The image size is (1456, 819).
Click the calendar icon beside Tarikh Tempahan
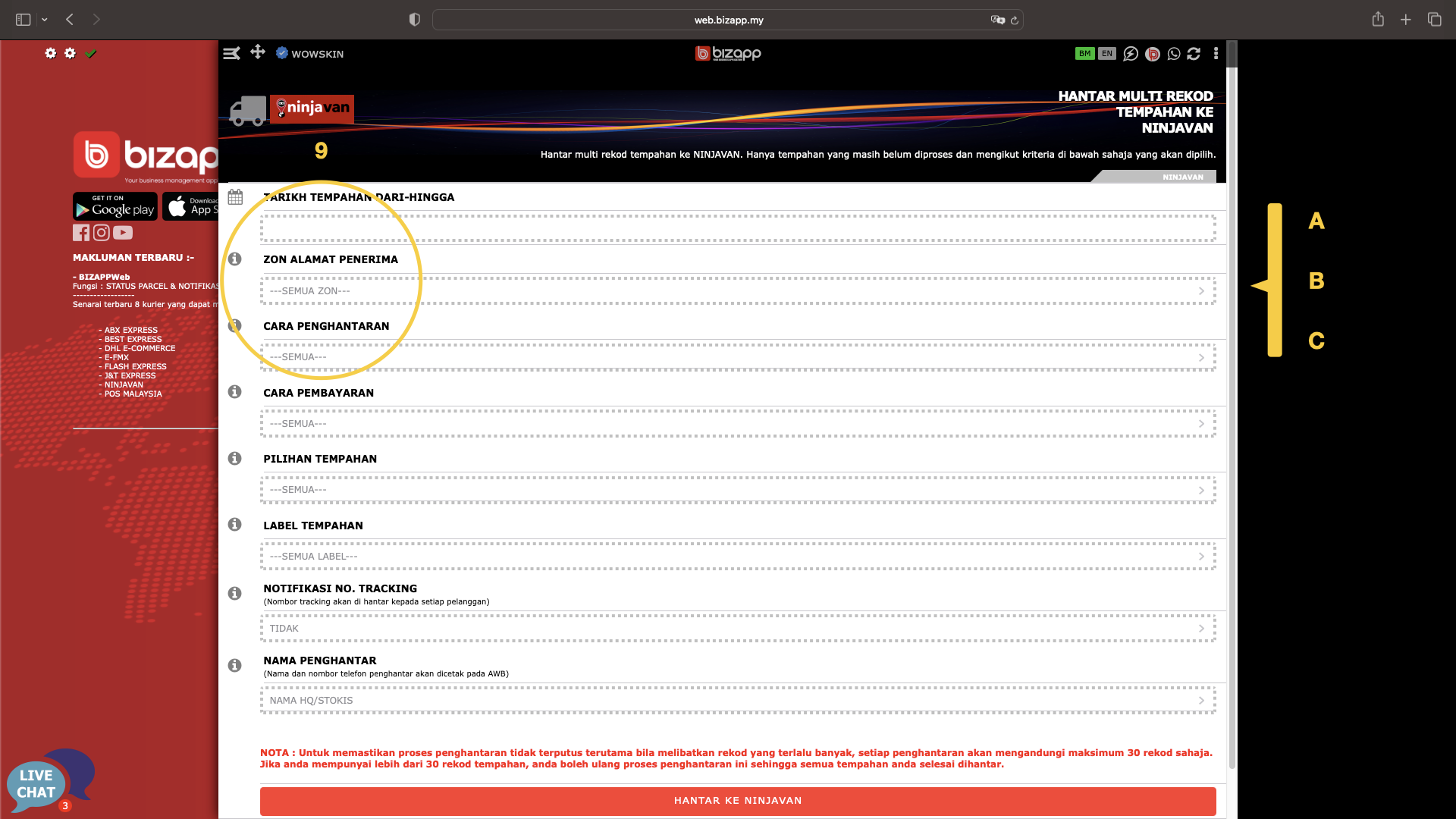(x=235, y=197)
